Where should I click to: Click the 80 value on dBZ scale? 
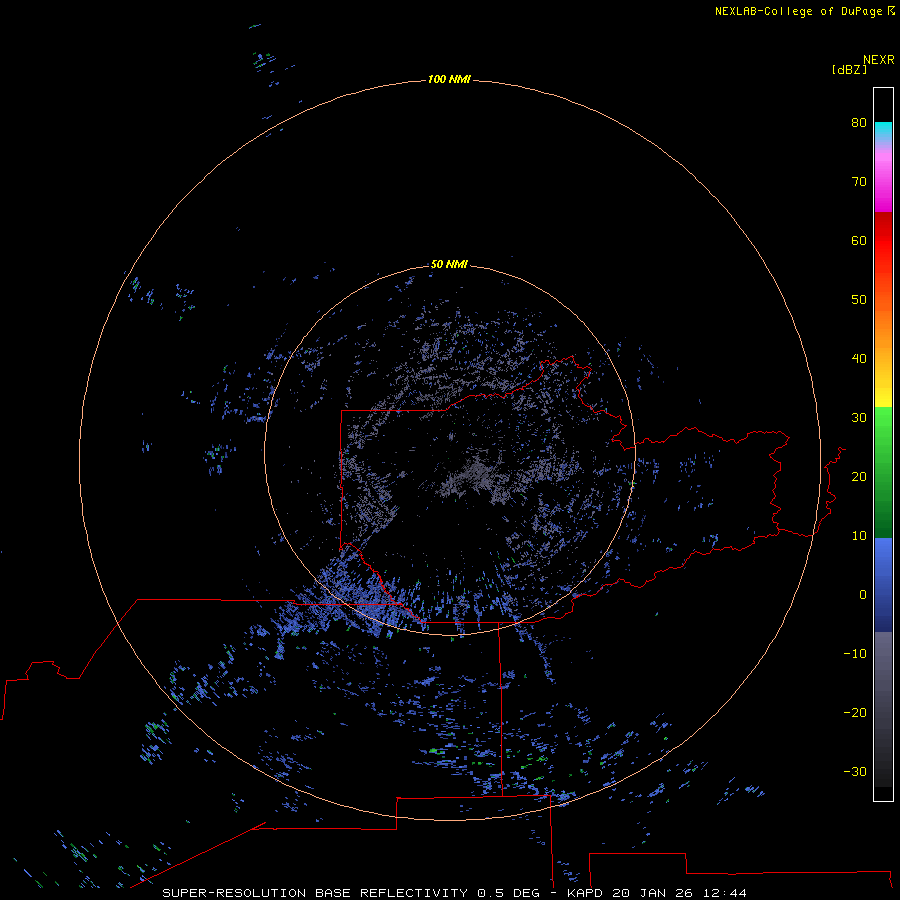pos(859,122)
